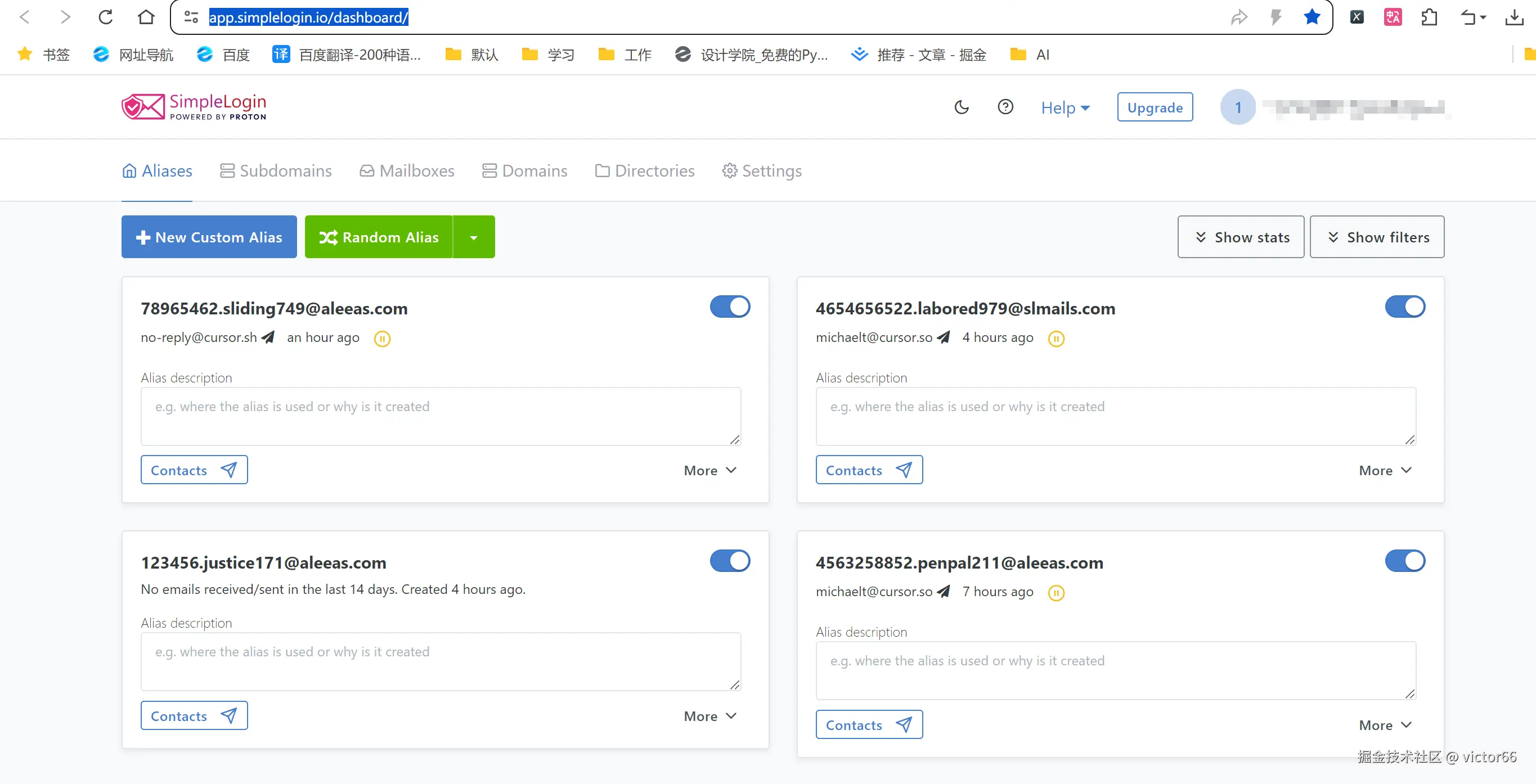Toggle the 123456.justice171 alias off
This screenshot has width=1536, height=784.
(730, 561)
